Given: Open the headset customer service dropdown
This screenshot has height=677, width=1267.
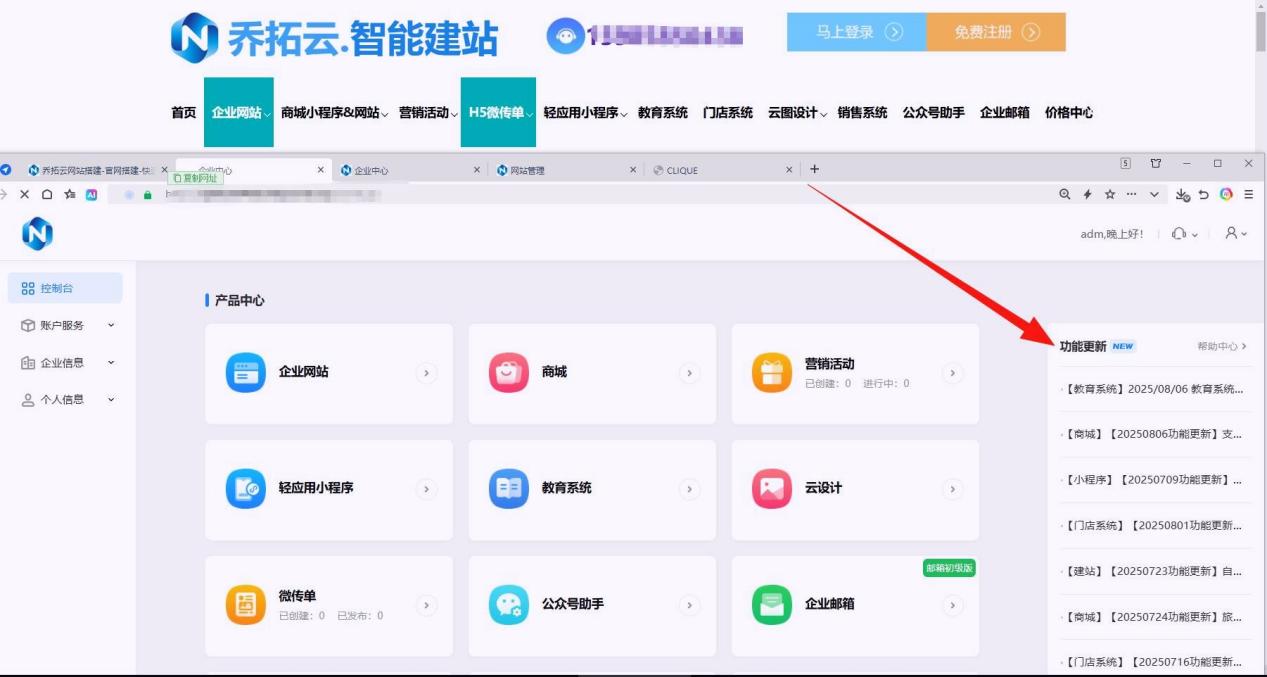Looking at the screenshot, I should (x=1183, y=233).
